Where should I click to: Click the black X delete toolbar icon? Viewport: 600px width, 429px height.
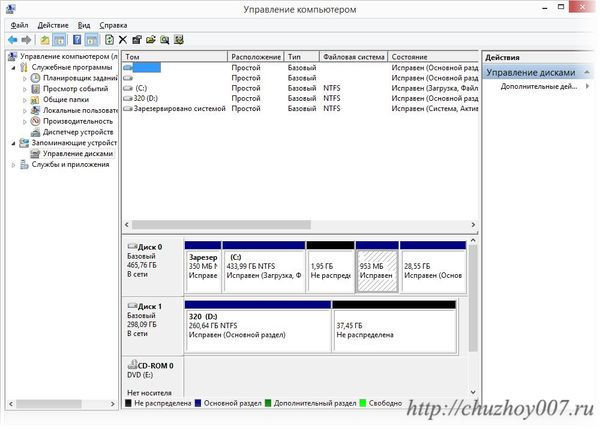click(123, 40)
